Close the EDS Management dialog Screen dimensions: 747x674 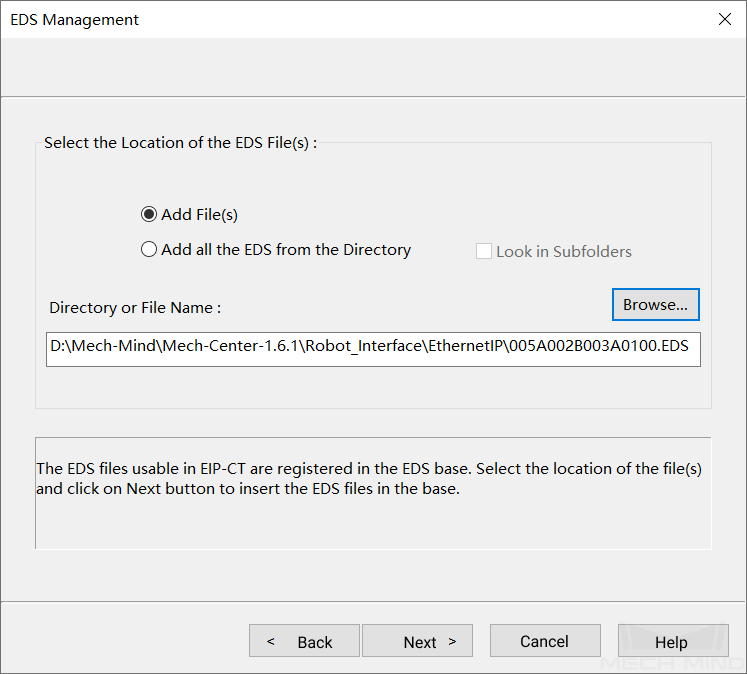pyautogui.click(x=724, y=19)
